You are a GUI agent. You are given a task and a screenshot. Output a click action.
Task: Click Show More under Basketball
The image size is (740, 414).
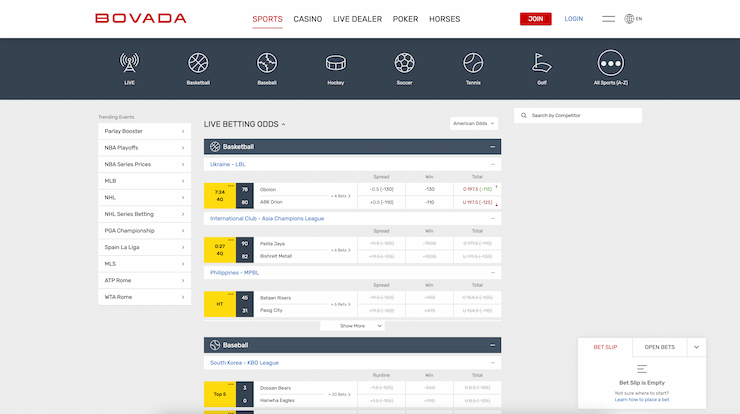pyautogui.click(x=353, y=326)
